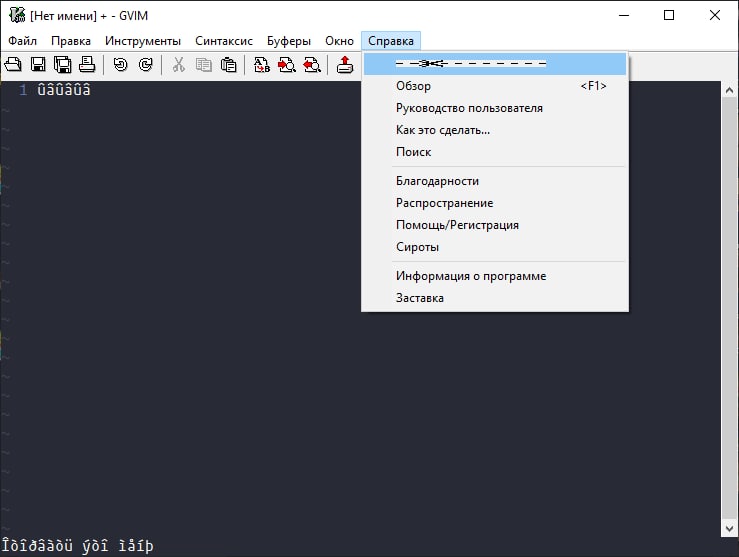Screen dimensions: 739x557
Task: Choose Распространение menu entry
Action: 495,203
